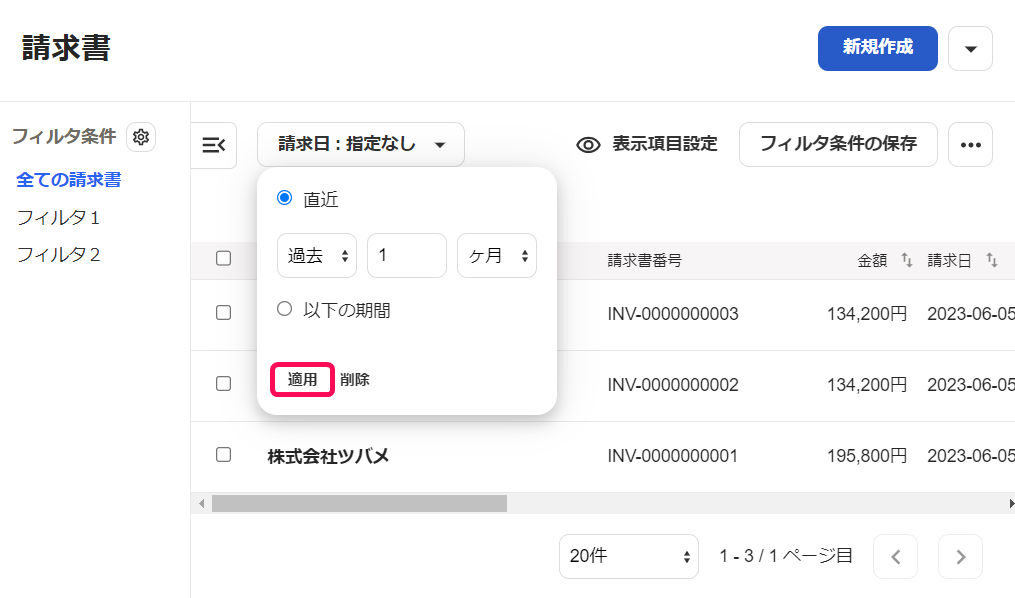Click invoice number INV-0000000001
Screen dimensions: 1015x598
[x=673, y=456]
